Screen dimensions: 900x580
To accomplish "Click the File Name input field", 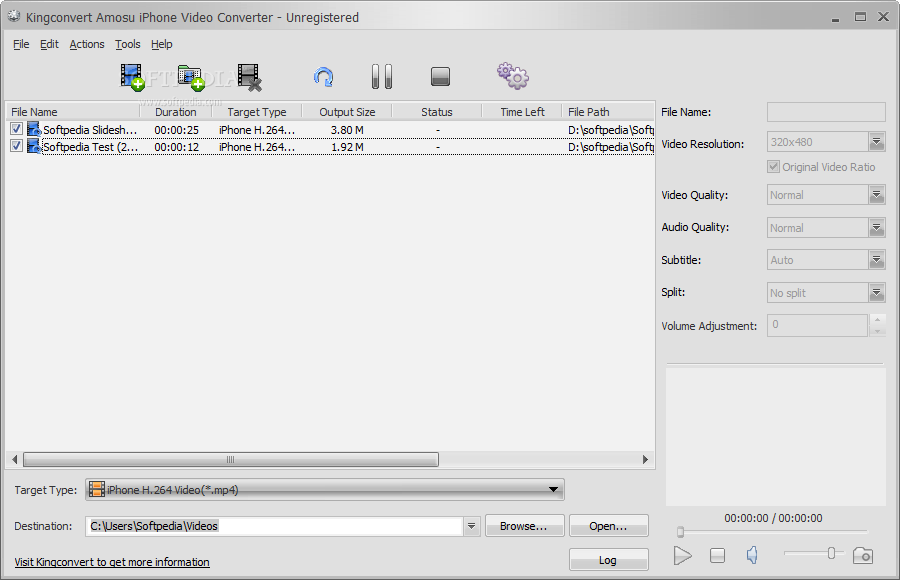I will click(826, 112).
